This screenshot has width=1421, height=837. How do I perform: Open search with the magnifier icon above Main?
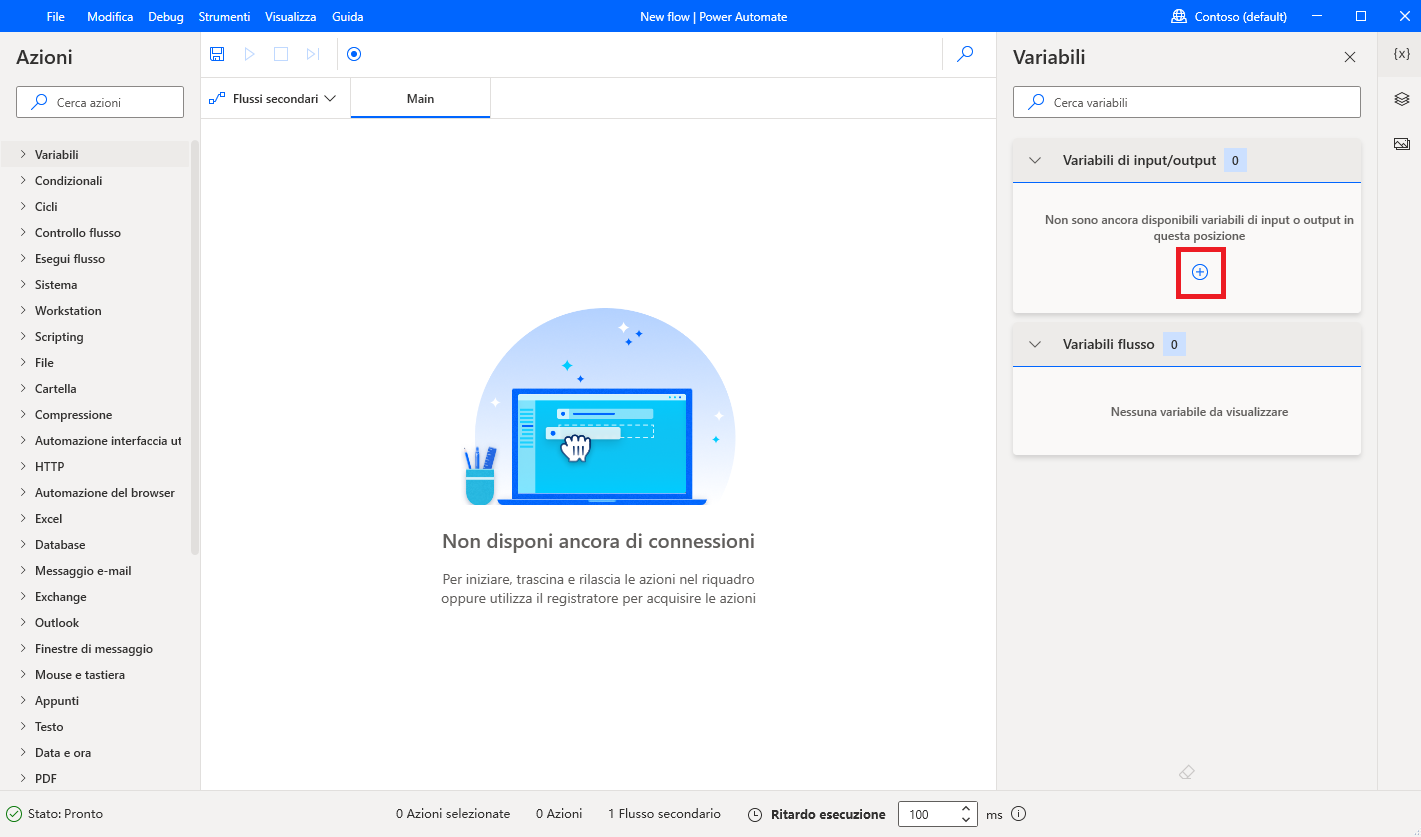pyautogui.click(x=964, y=54)
